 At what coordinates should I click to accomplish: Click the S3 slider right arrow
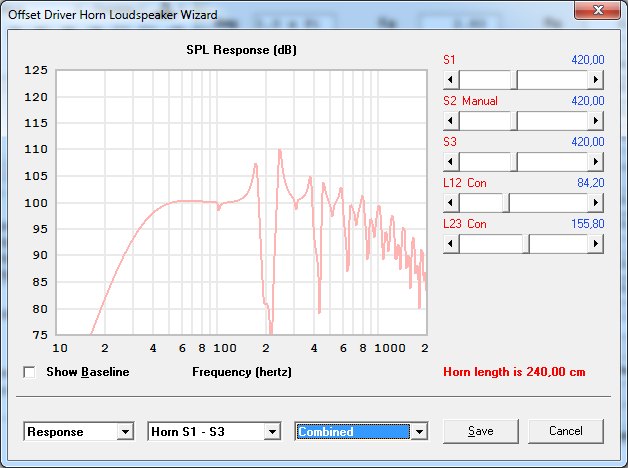596,162
